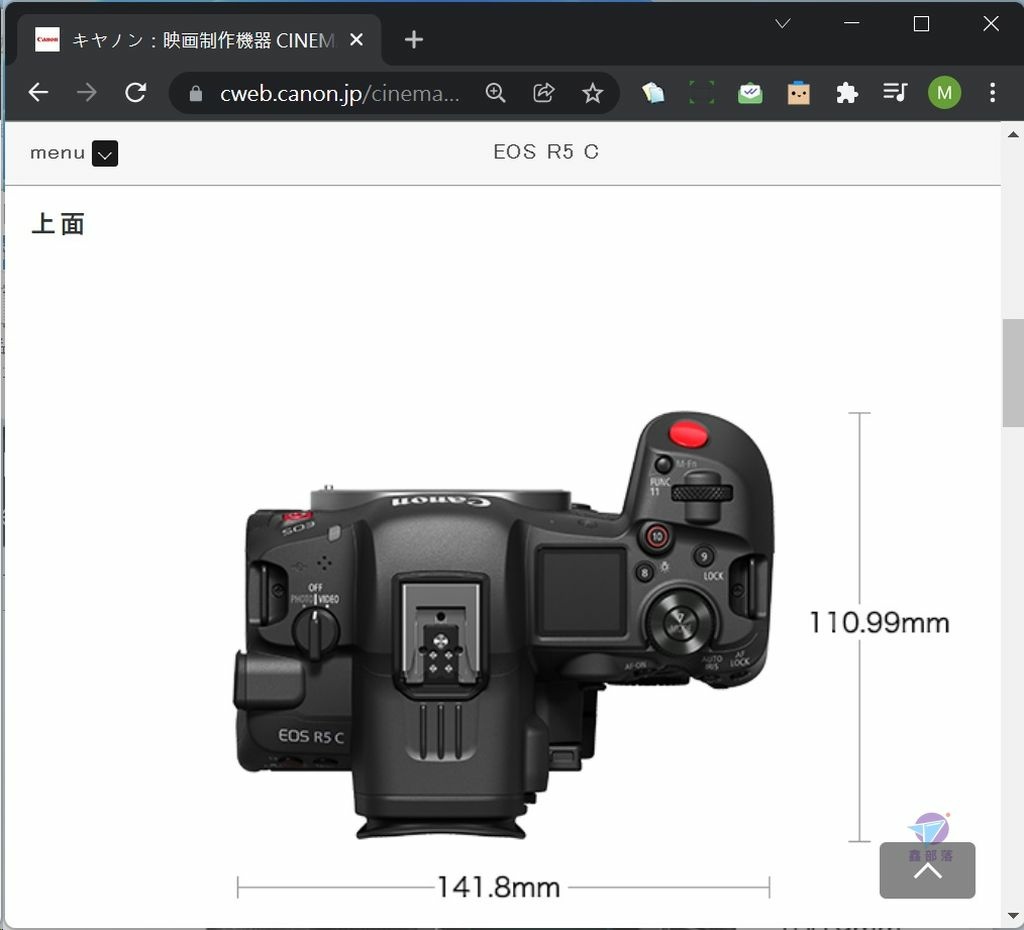Open the media control playlist icon
Image resolution: width=1024 pixels, height=930 pixels.
point(895,92)
